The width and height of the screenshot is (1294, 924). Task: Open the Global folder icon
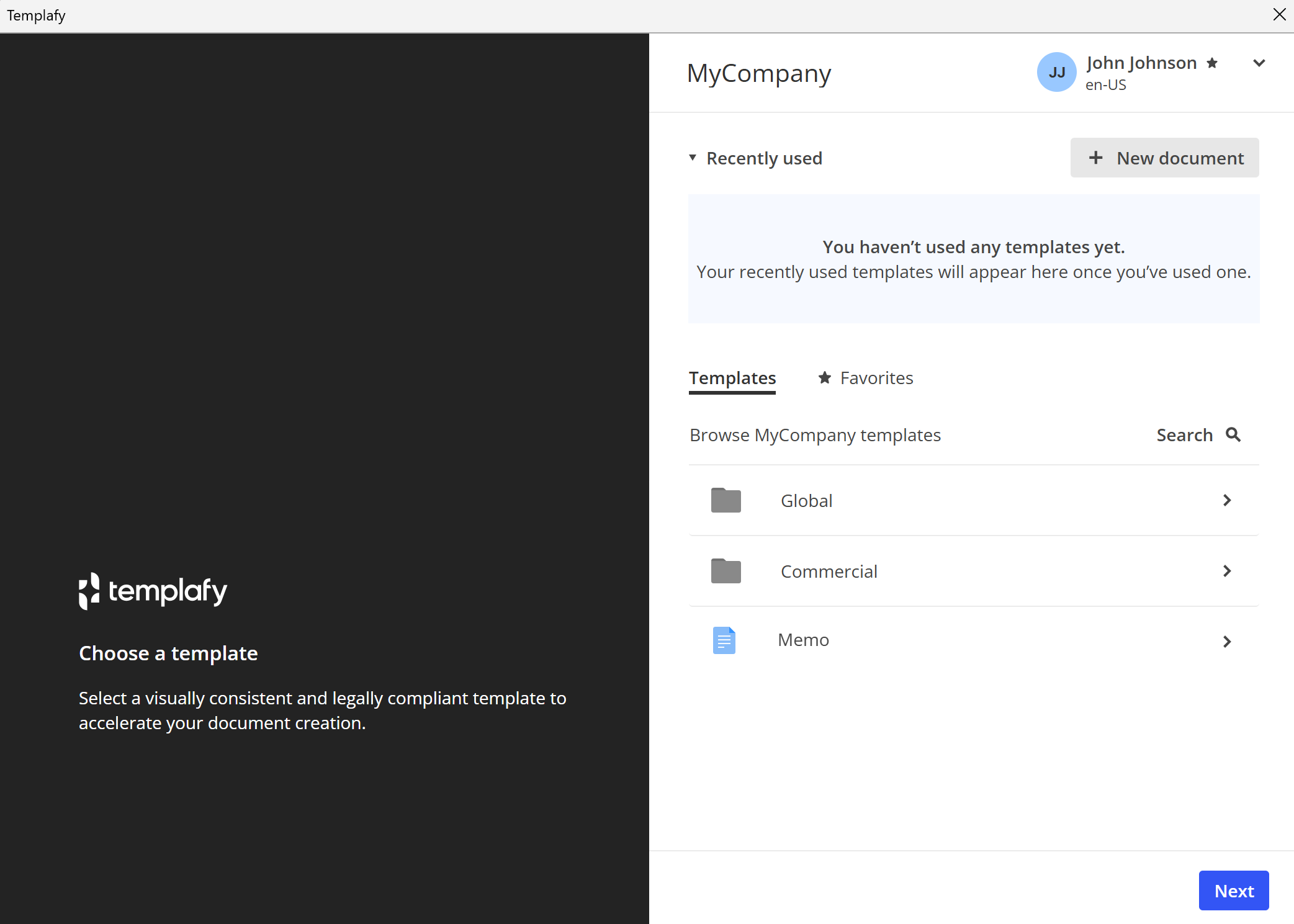[726, 500]
